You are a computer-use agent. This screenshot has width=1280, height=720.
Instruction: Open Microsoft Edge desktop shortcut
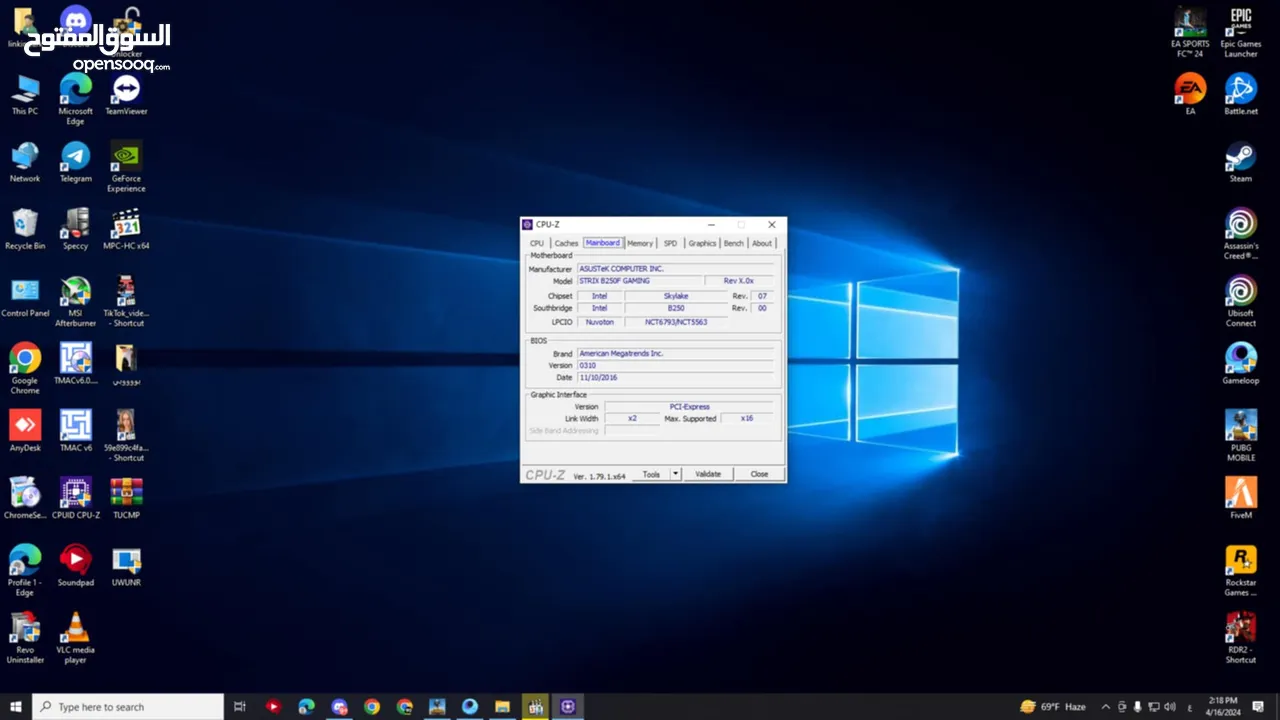point(75,100)
